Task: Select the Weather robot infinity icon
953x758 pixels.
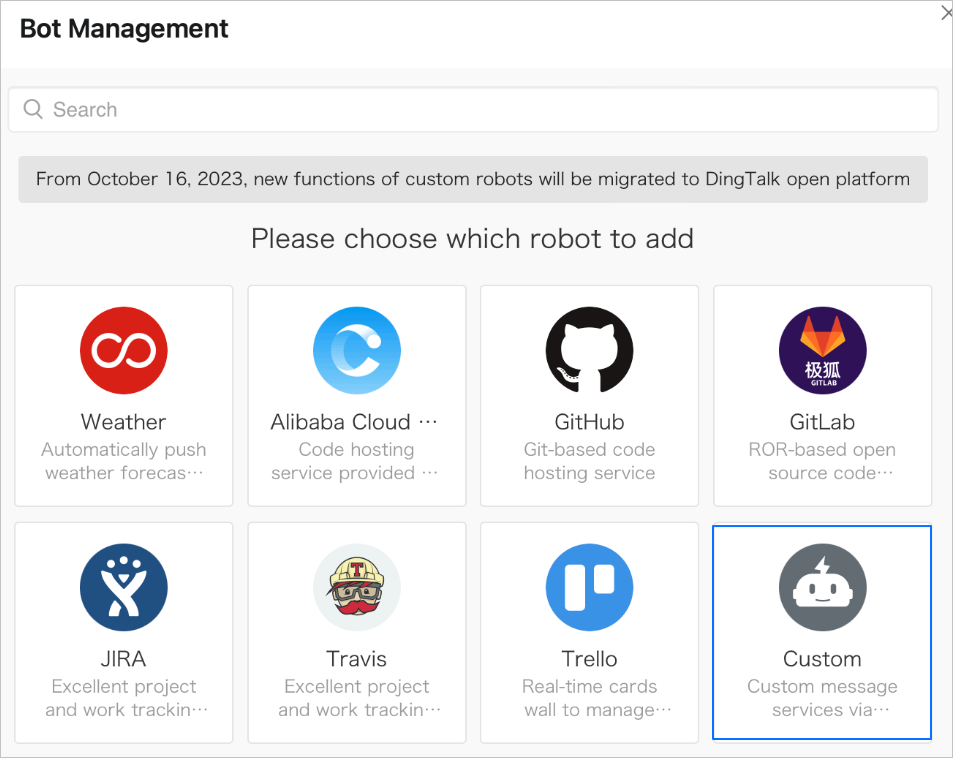Action: tap(123, 351)
